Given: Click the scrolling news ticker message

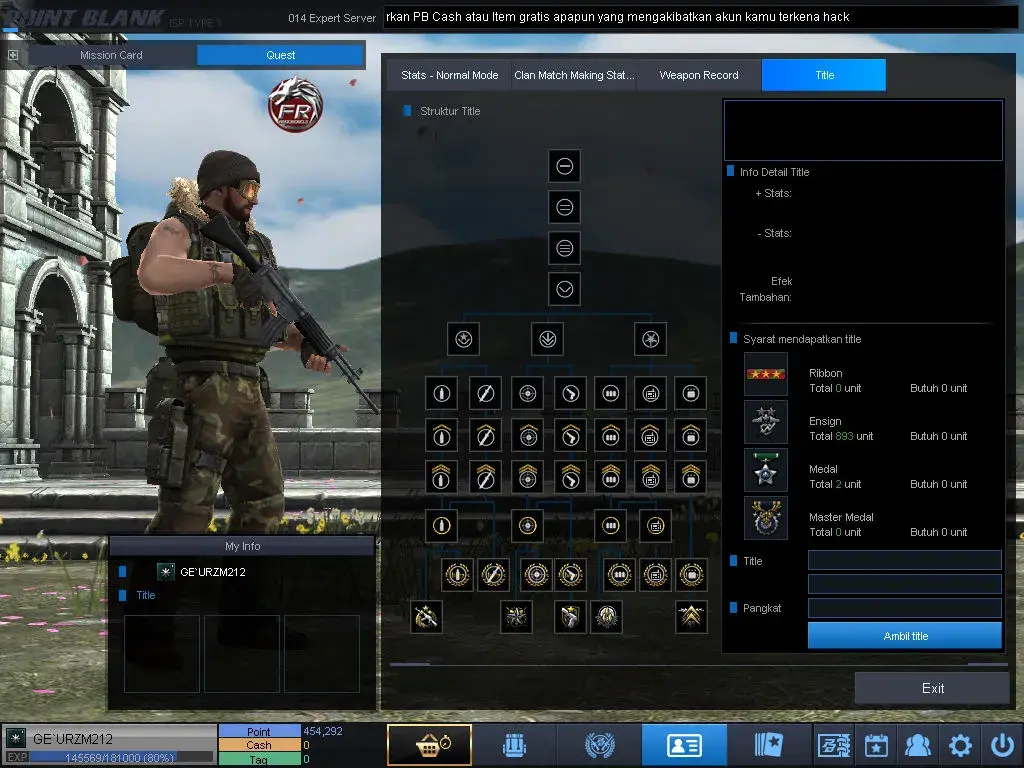Looking at the screenshot, I should coord(618,17).
